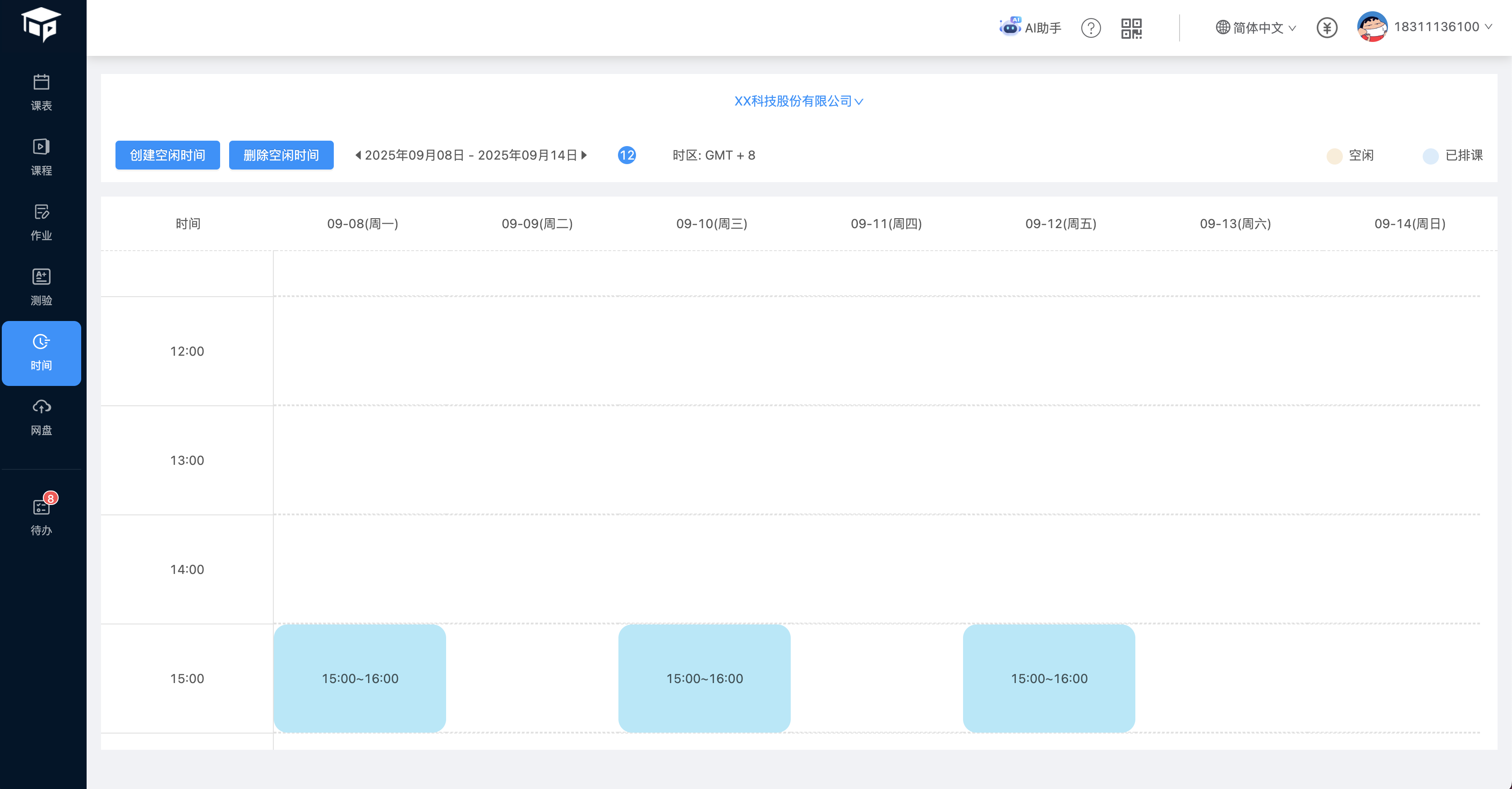Image resolution: width=1512 pixels, height=789 pixels.
Task: Select the 时间 tab in sidebar
Action: point(41,353)
